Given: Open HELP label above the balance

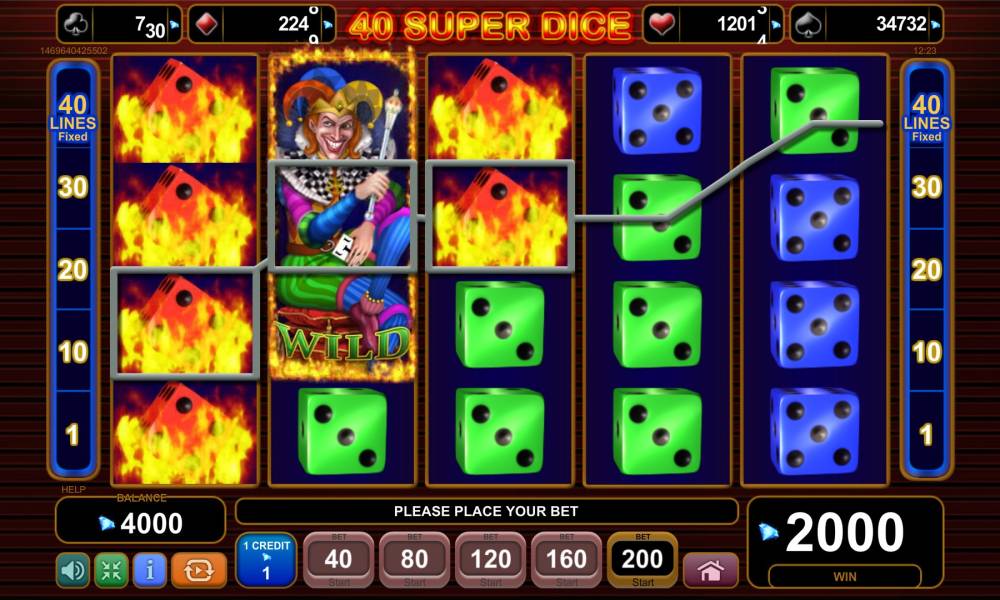Looking at the screenshot, I should pos(73,489).
